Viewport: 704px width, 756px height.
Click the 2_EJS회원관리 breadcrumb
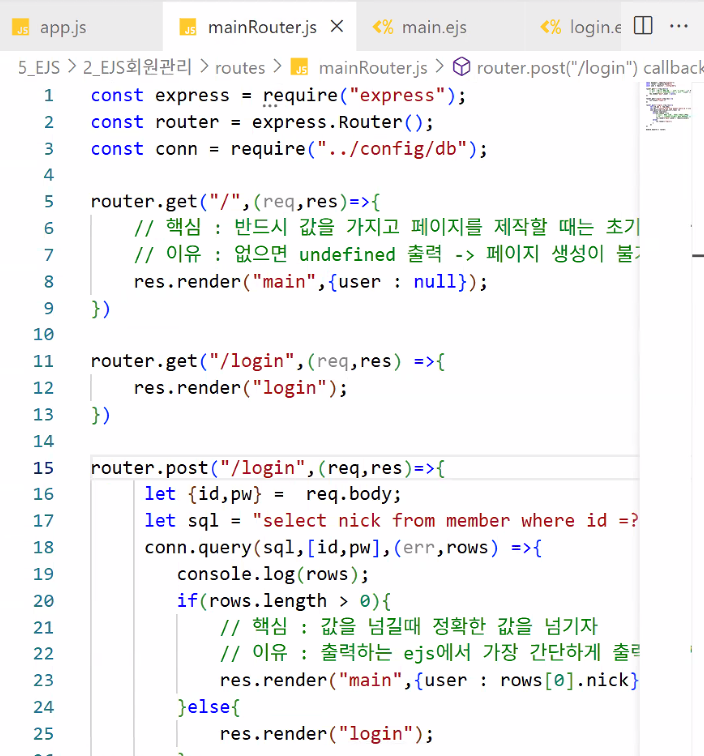pos(137,67)
